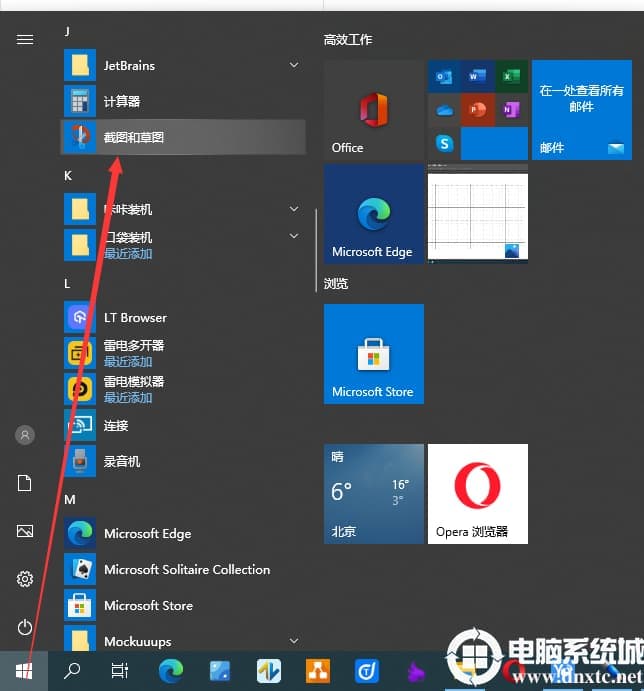Jump to letter K section header
Image resolution: width=644 pixels, height=691 pixels.
pos(68,176)
